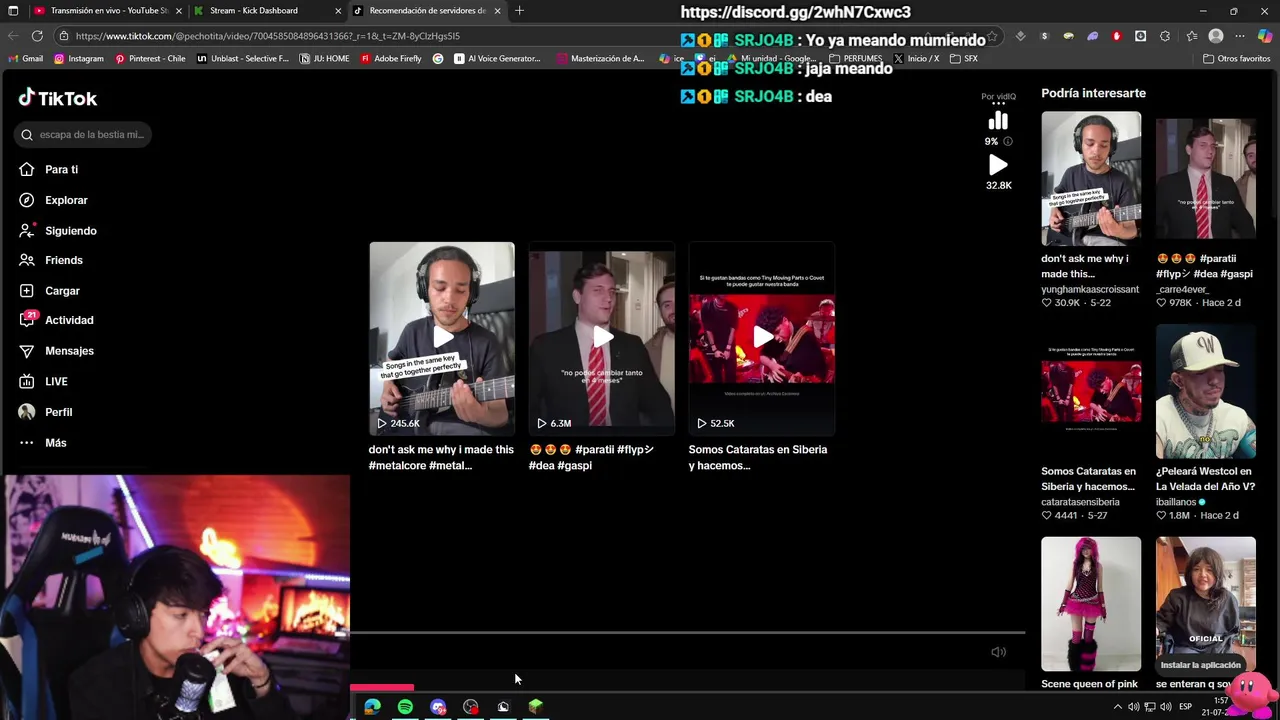
Task: Click the vidIQ bar chart stats icon
Action: [998, 121]
